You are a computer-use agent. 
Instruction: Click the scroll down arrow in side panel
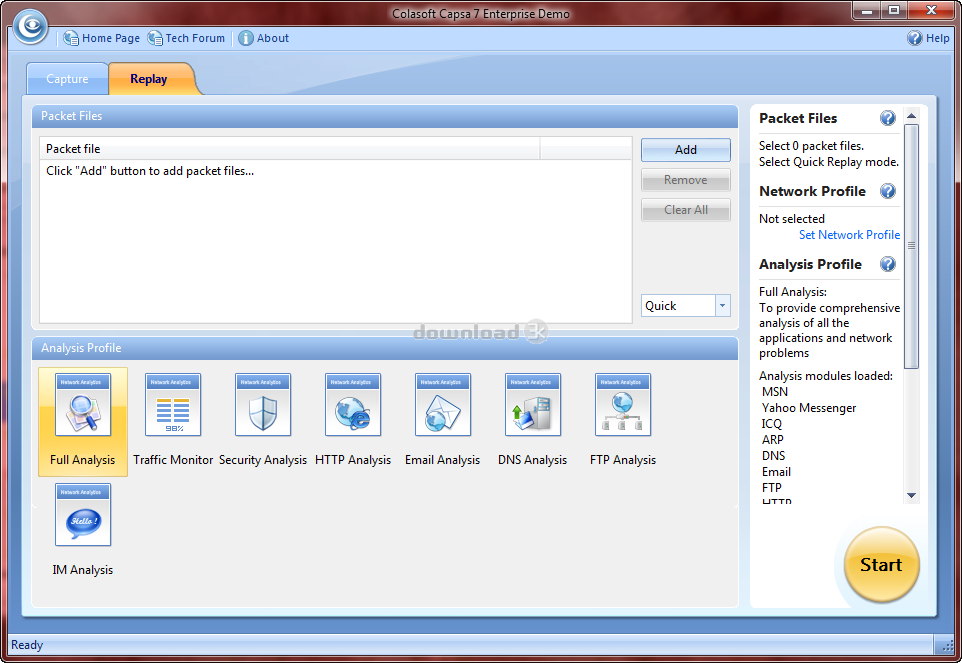pyautogui.click(x=911, y=496)
